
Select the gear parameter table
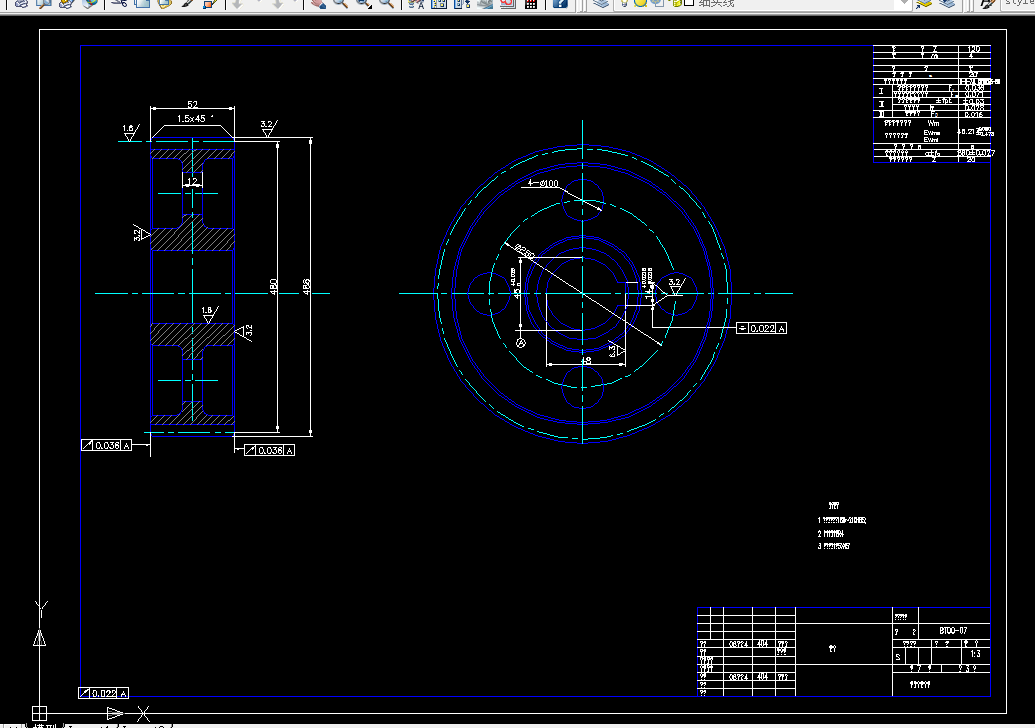pyautogui.click(x=932, y=104)
